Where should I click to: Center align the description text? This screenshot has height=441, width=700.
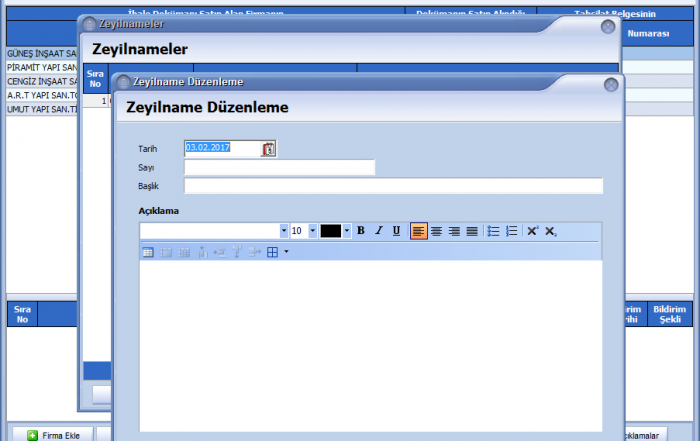click(436, 231)
